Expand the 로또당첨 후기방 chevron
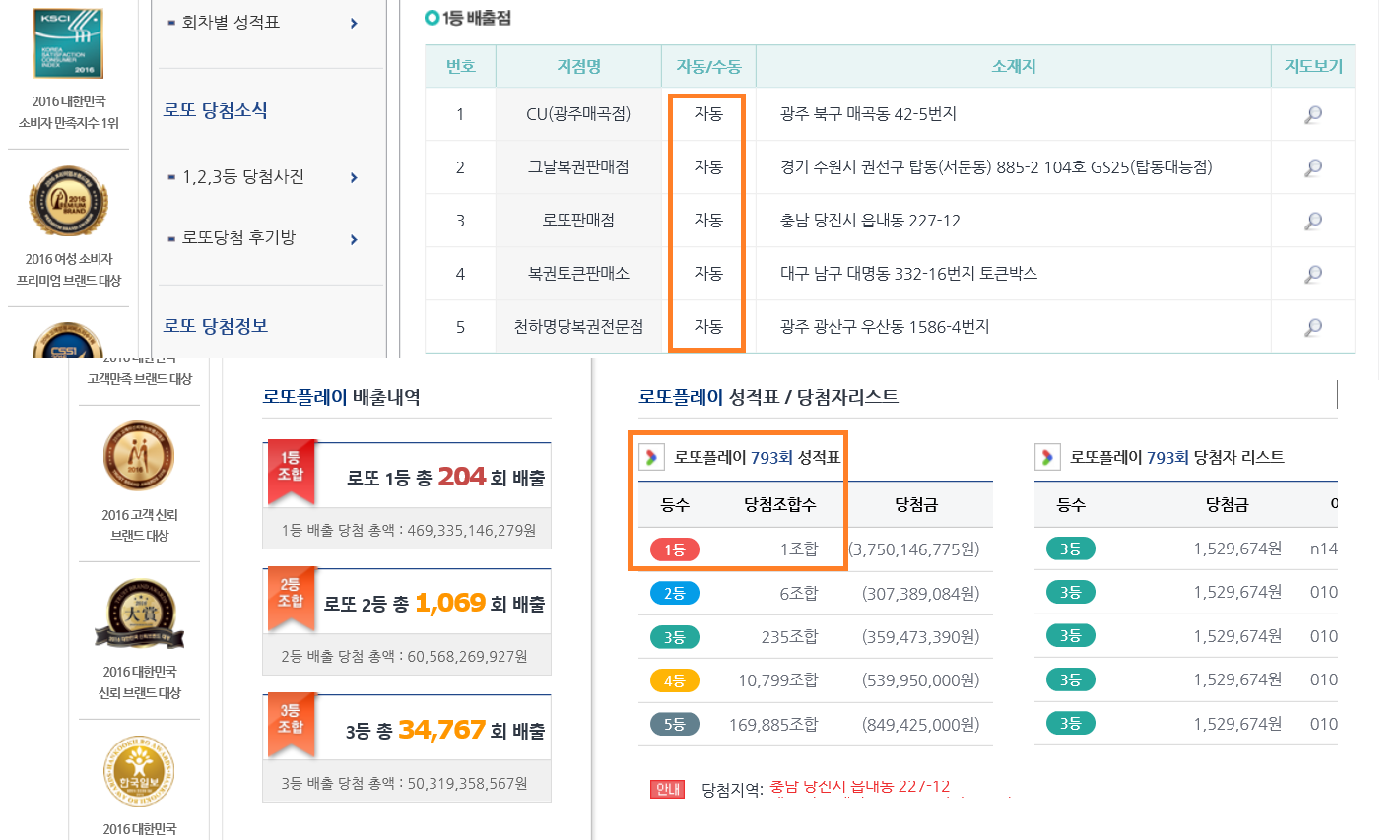This screenshot has width=1400, height=840. [354, 240]
